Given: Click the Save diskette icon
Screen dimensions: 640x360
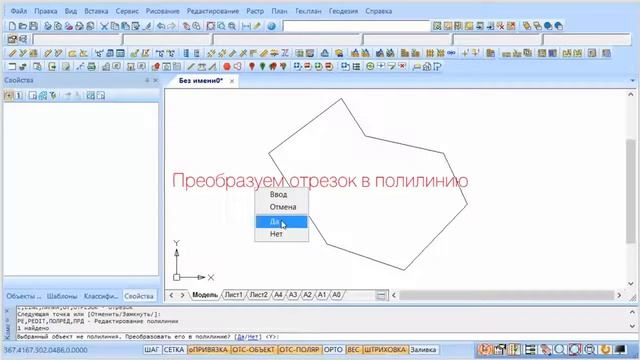Looking at the screenshot, I should [33, 26].
